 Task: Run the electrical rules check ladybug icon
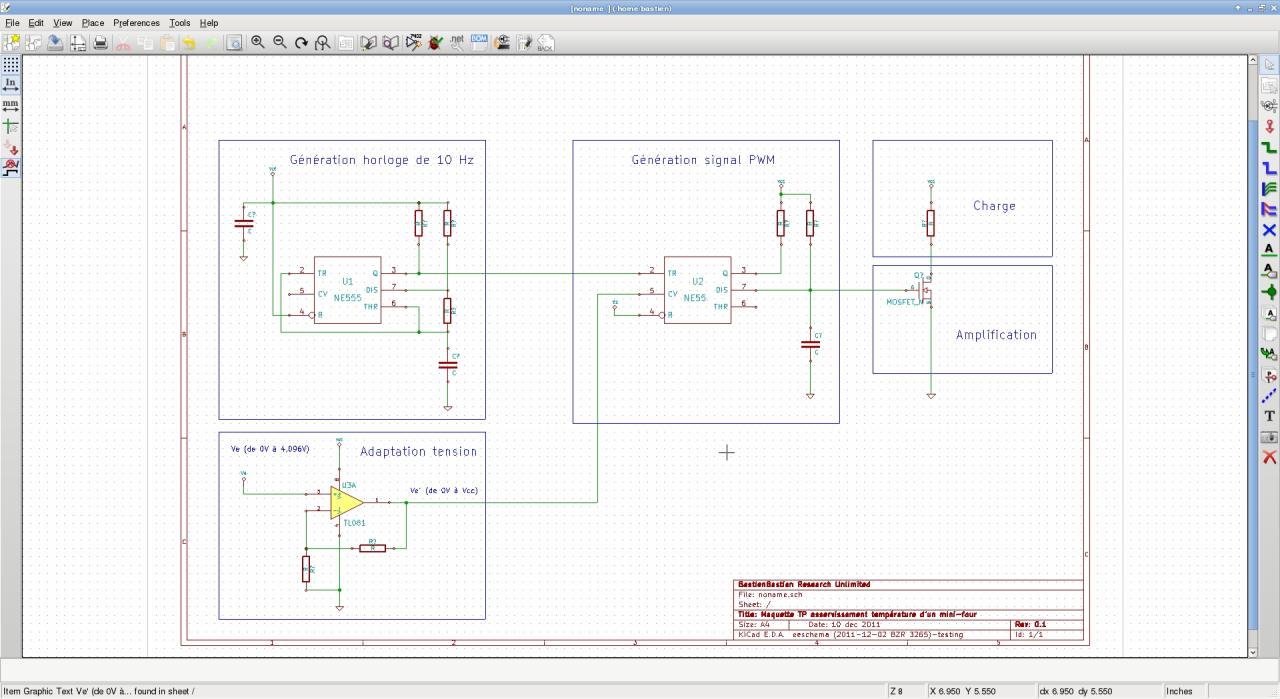(435, 43)
